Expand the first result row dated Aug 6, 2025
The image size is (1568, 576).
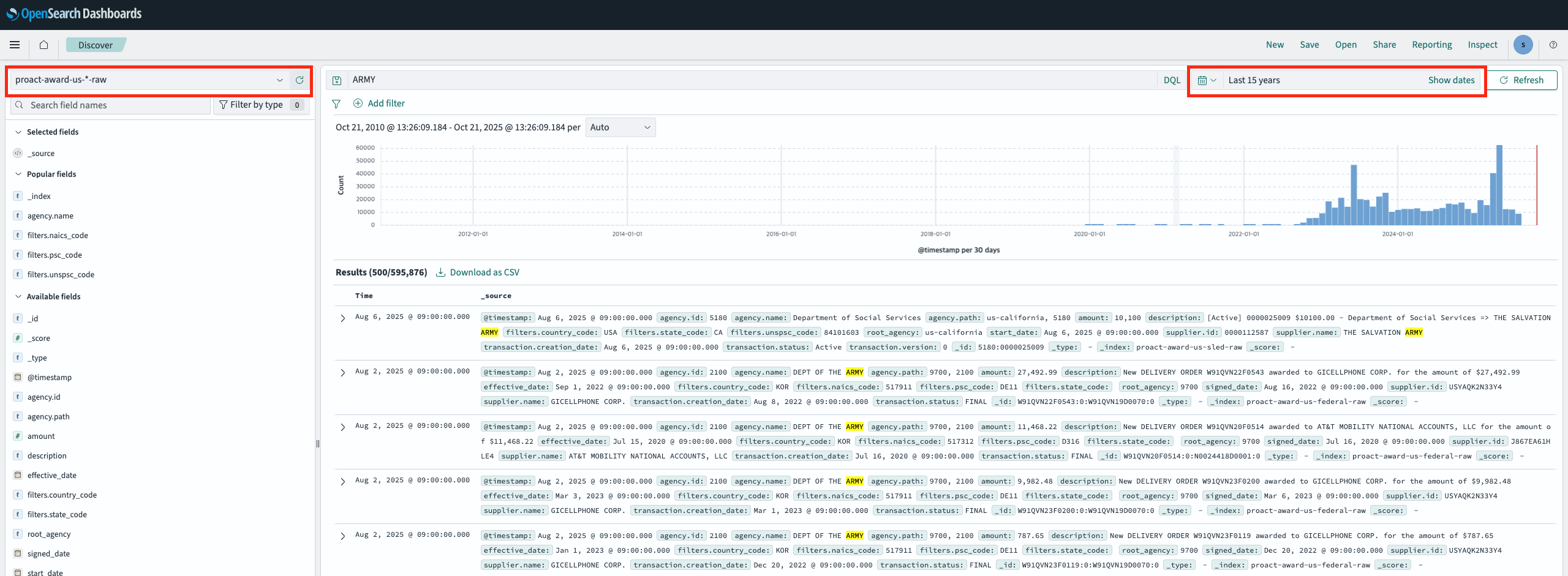pos(343,318)
